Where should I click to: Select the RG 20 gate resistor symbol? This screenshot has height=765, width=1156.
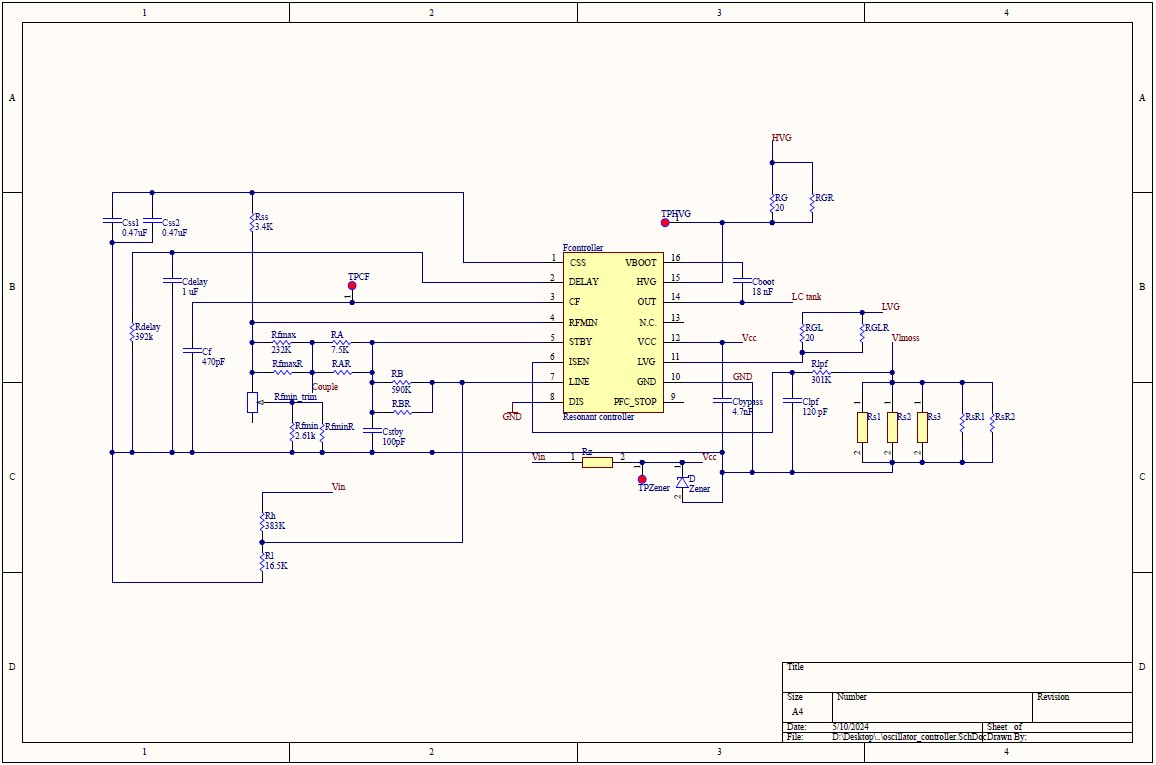pos(774,202)
